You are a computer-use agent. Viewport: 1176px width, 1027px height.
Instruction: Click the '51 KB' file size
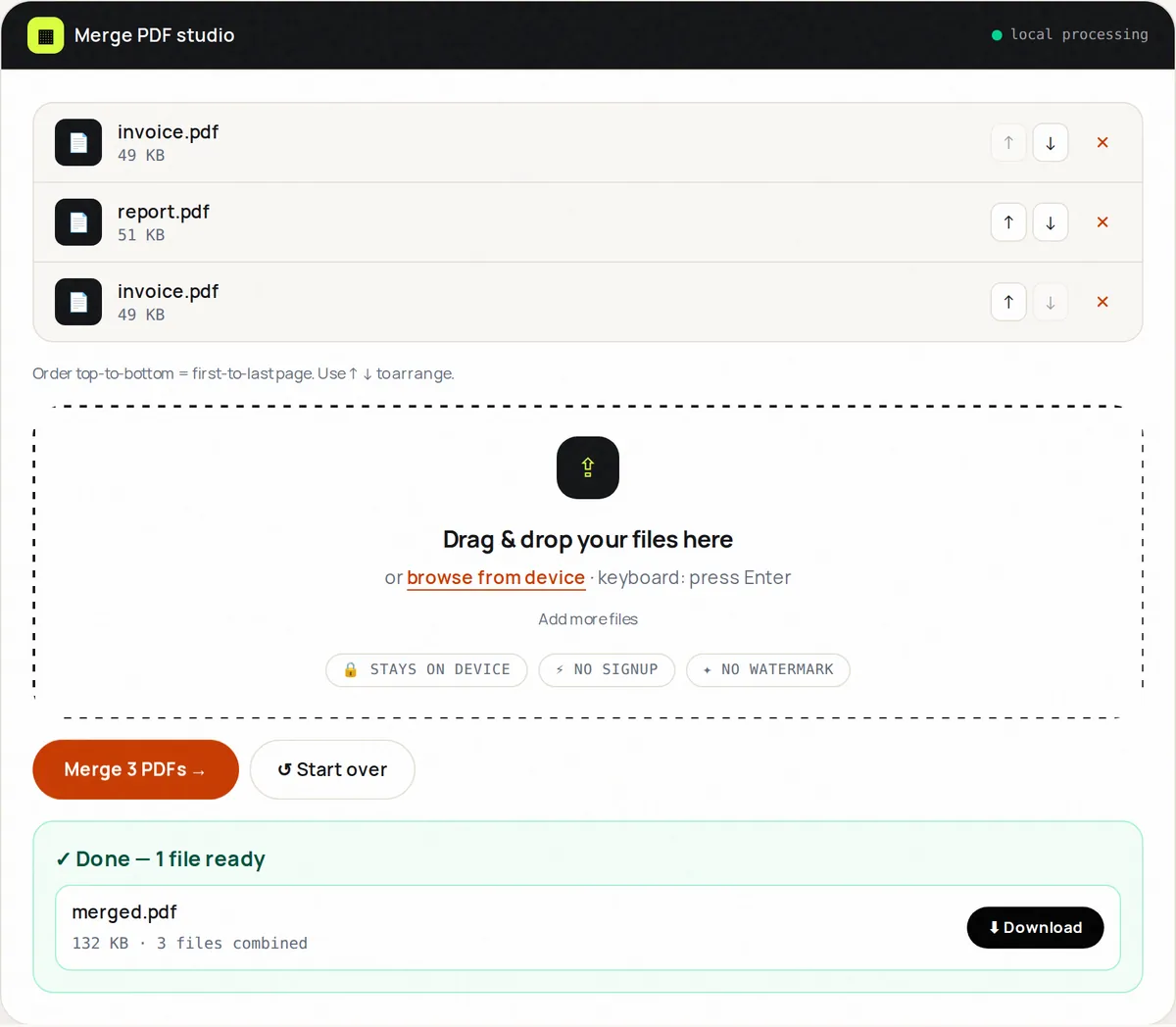(141, 235)
